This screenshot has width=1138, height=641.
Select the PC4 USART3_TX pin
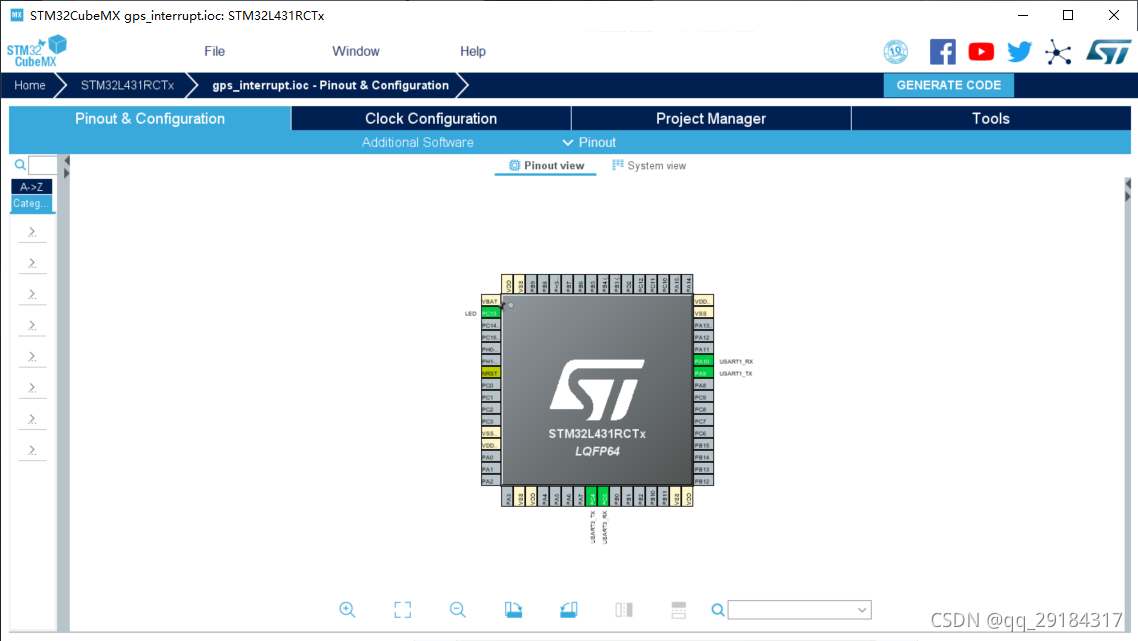pyautogui.click(x=592, y=497)
